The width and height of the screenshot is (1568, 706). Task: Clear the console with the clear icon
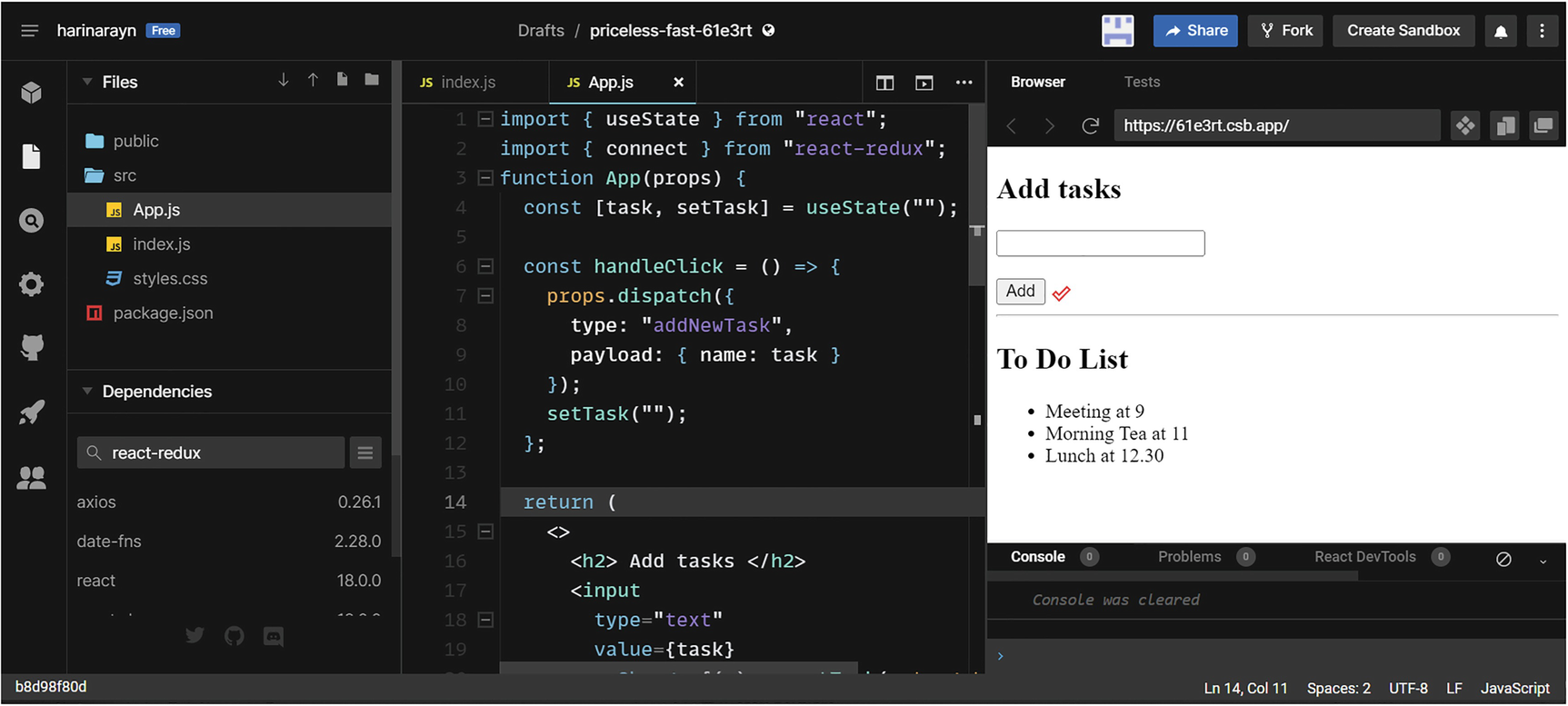coord(1503,559)
